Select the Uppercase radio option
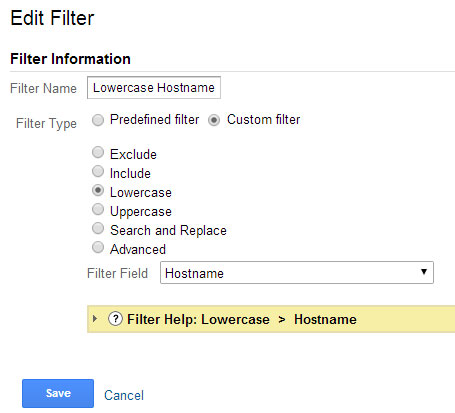This screenshot has height=413, width=455. (98, 209)
